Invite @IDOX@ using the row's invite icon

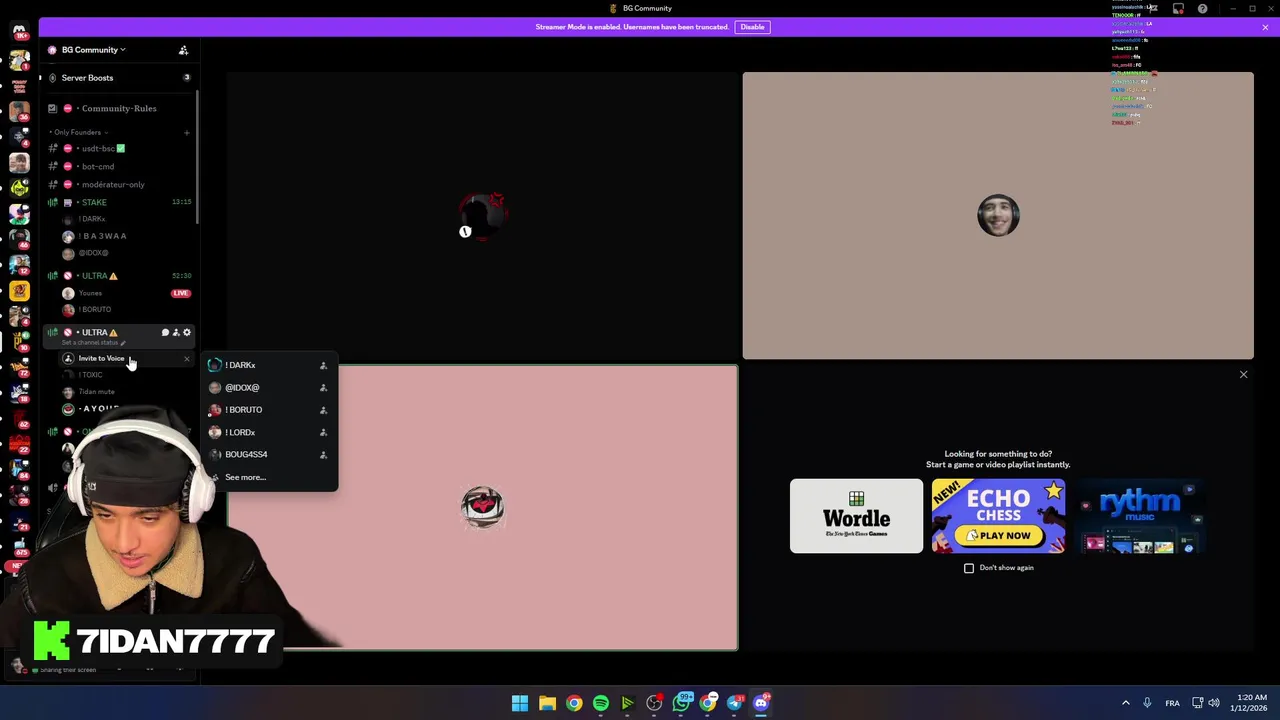click(x=323, y=388)
